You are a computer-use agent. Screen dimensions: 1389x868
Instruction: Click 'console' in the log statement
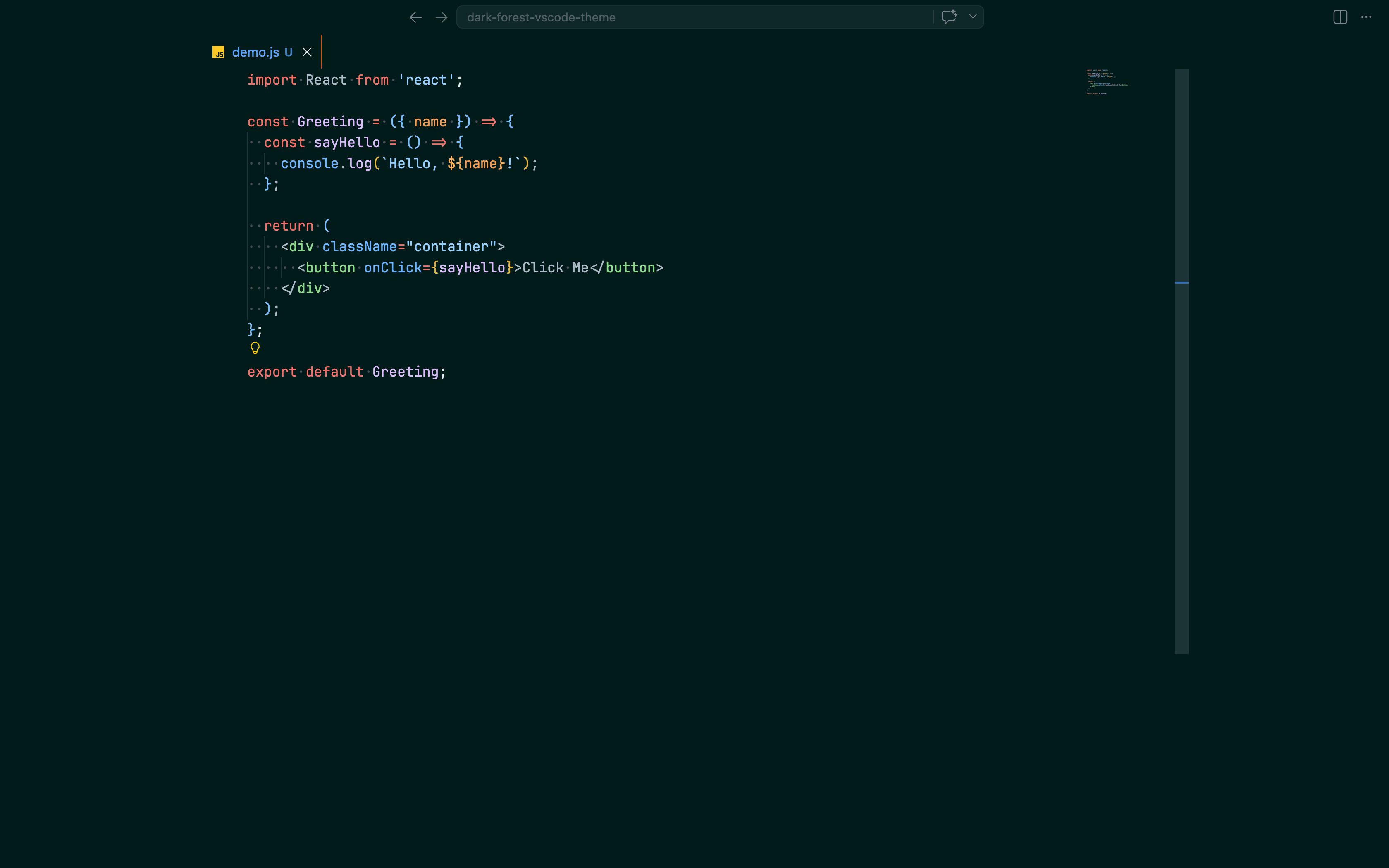309,164
